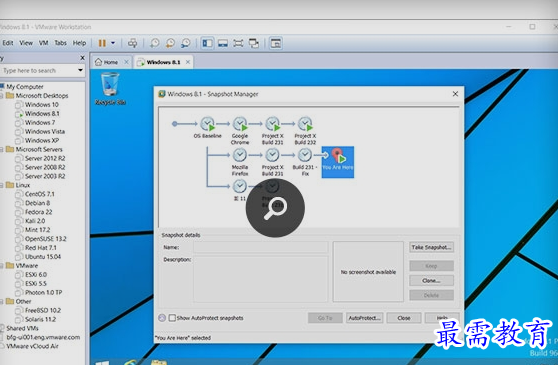The image size is (558, 365).
Task: Click the Revert to Snapshot toolbar icon
Action: [170, 43]
